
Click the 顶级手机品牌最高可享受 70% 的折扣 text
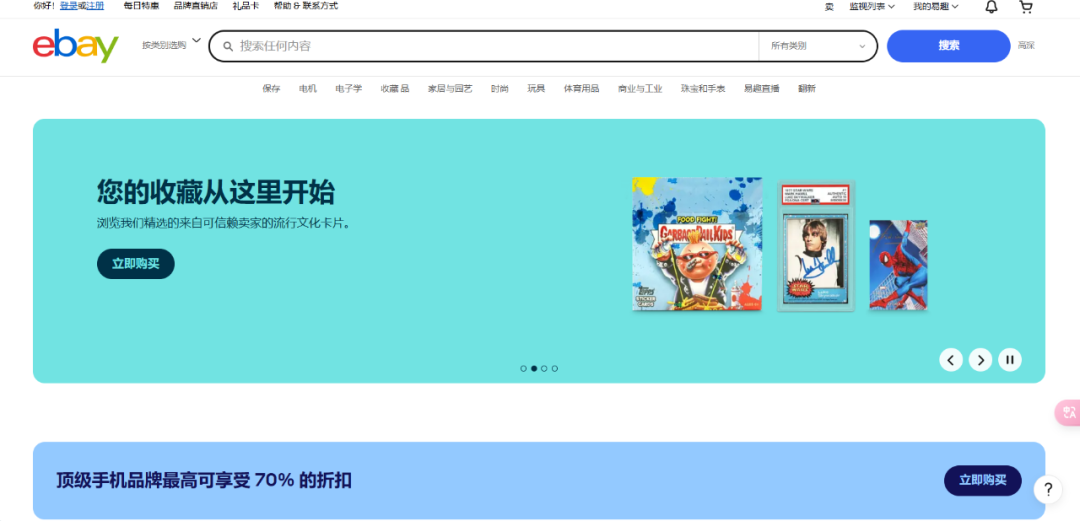point(204,480)
